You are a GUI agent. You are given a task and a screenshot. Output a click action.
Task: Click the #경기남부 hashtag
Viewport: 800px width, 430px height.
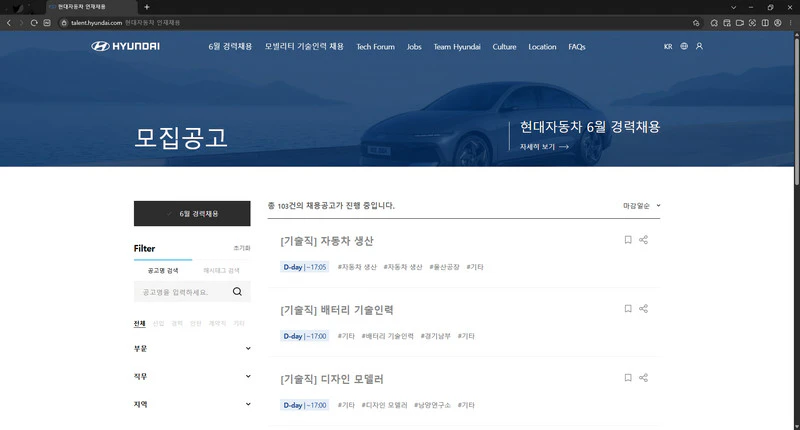[x=435, y=336]
